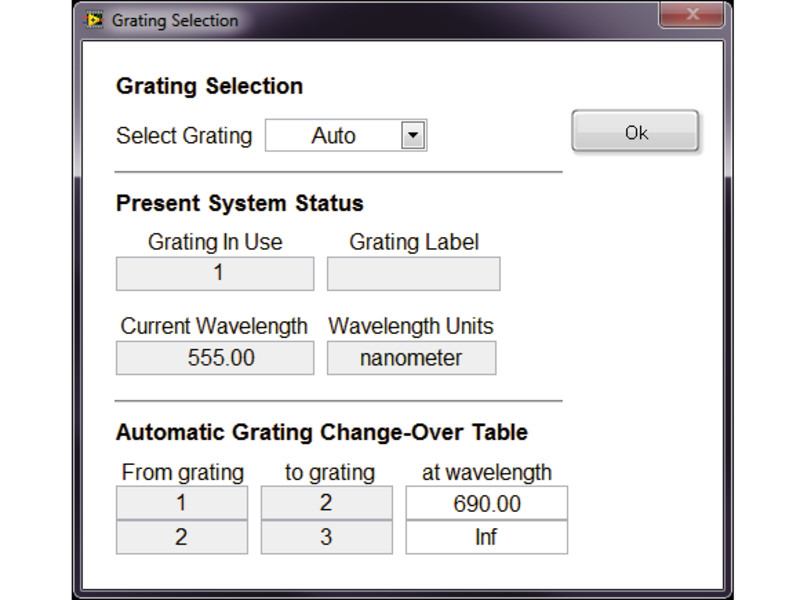
Task: Select the Current Wavelength value 555.00
Action: [213, 356]
